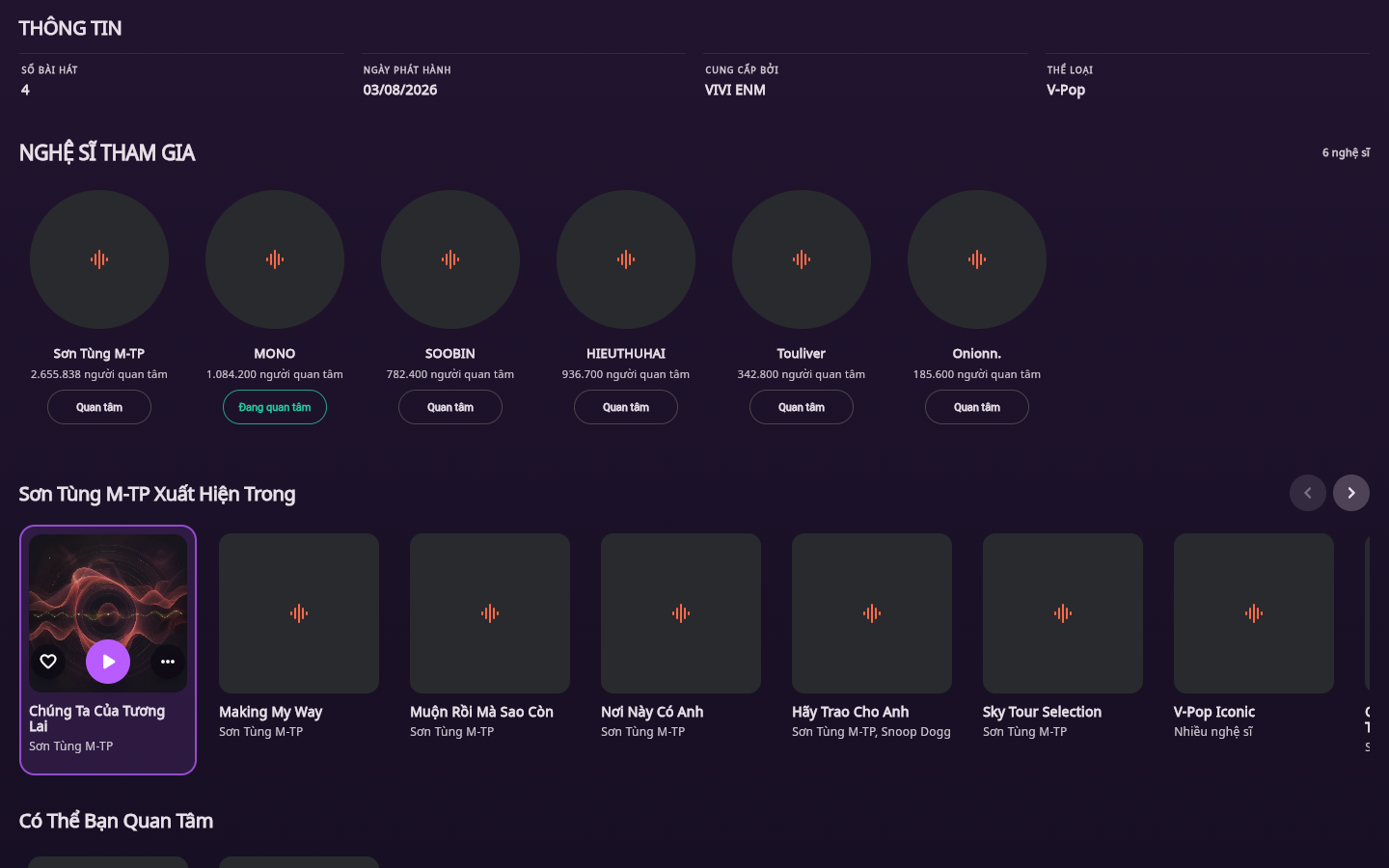Open Muộn Rồi Mà Sao Còn title
The width and height of the screenshot is (1389, 868).
coord(481,712)
